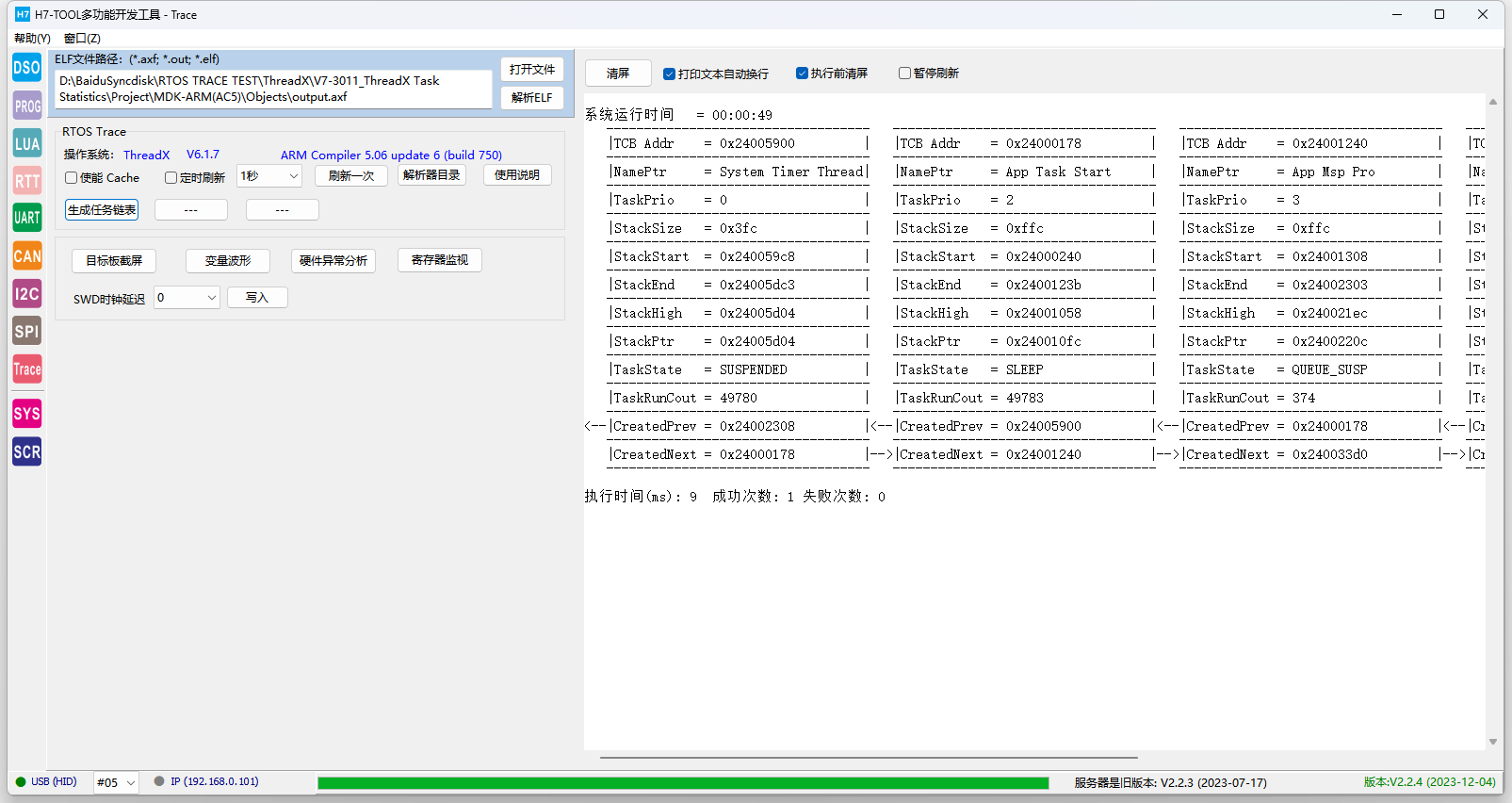Click the 版本:V2.2.4 version text
This screenshot has width=1512, height=803.
coord(1430,782)
